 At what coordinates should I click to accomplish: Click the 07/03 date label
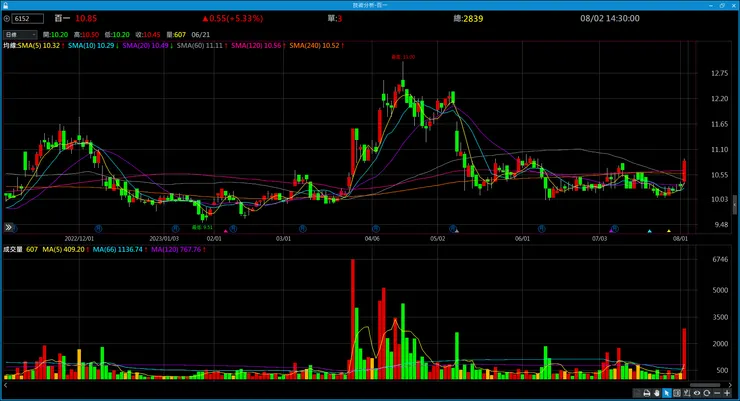(599, 238)
